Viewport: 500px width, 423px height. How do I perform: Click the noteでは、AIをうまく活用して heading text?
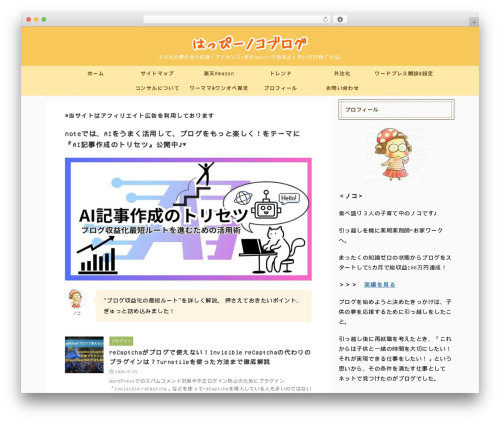click(182, 139)
